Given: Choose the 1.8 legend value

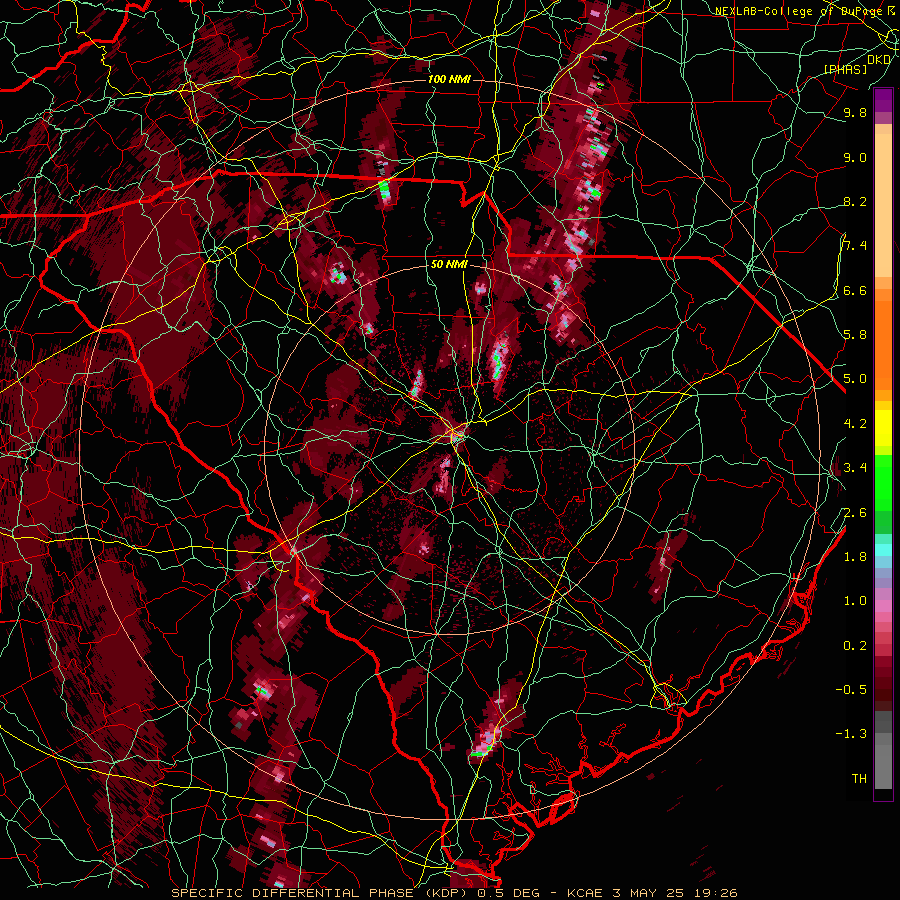Looking at the screenshot, I should pos(855,556).
